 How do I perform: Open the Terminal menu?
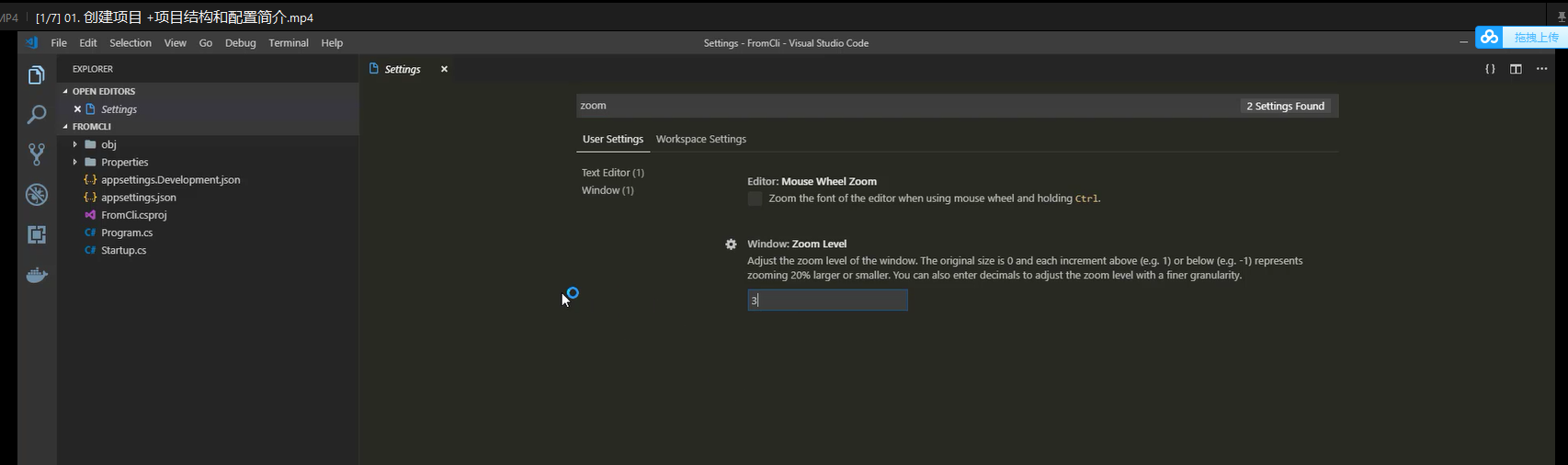point(288,43)
